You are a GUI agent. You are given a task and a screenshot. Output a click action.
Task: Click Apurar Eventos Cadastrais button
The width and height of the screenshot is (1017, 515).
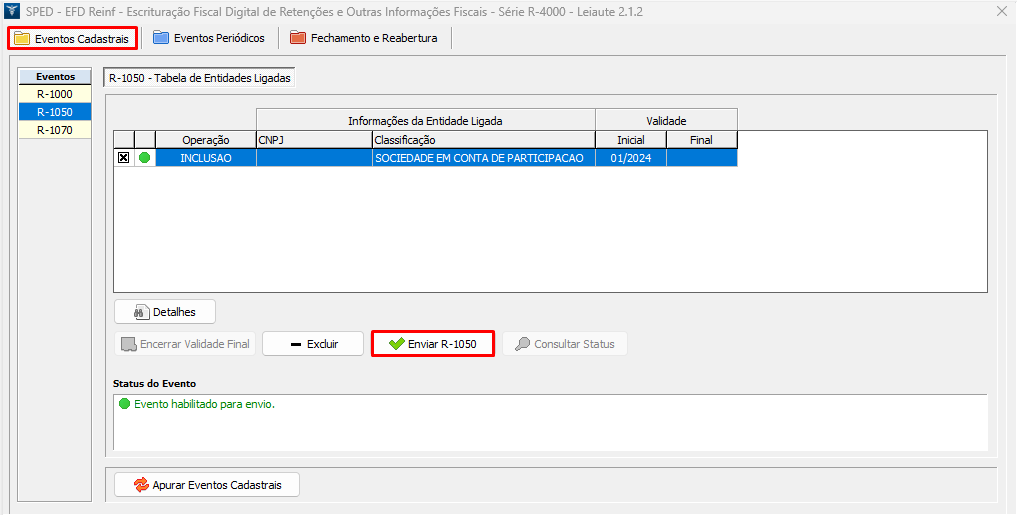coord(207,485)
